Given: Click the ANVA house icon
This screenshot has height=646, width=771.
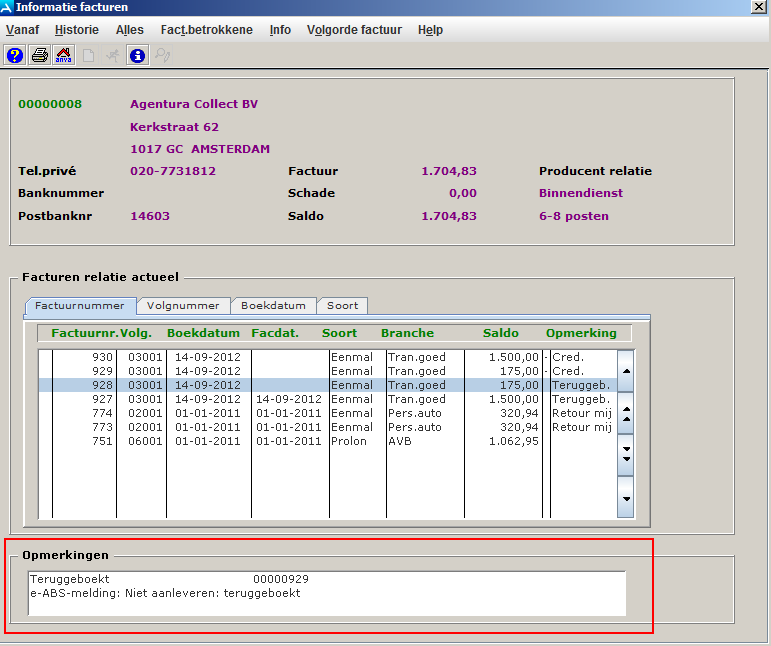Looking at the screenshot, I should coord(63,55).
